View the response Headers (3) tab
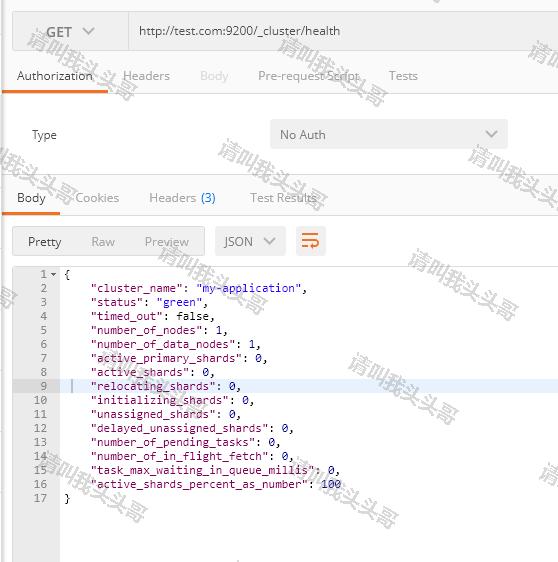Screen dimensions: 558x562 182,198
